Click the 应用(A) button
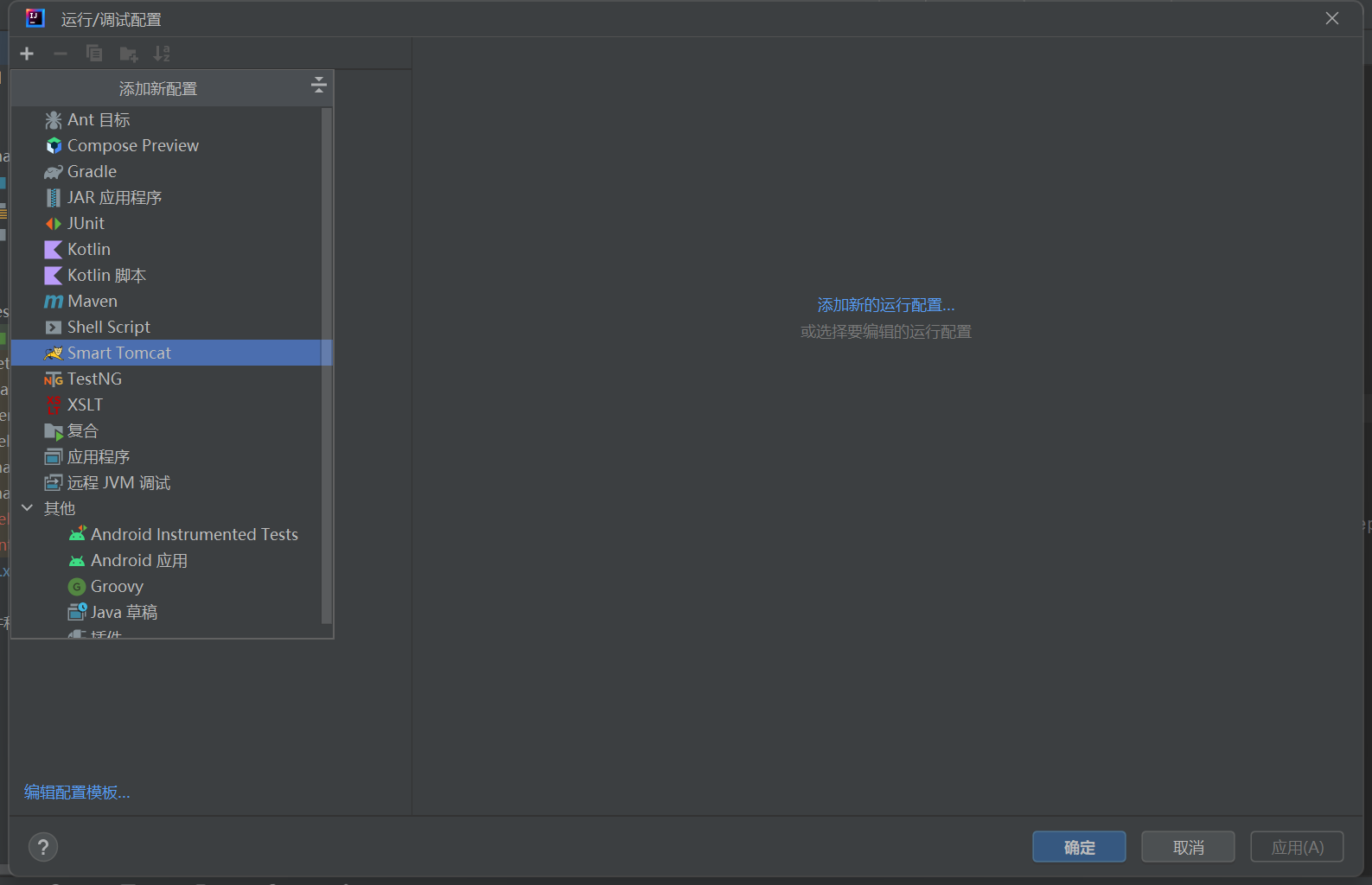This screenshot has height=885, width=1372. tap(1297, 847)
